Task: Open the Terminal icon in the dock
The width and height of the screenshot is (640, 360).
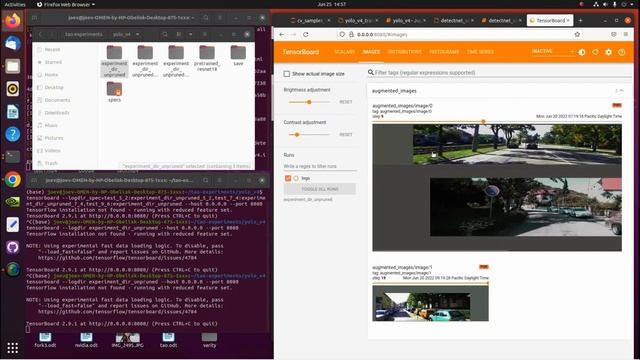Action: coord(13,156)
